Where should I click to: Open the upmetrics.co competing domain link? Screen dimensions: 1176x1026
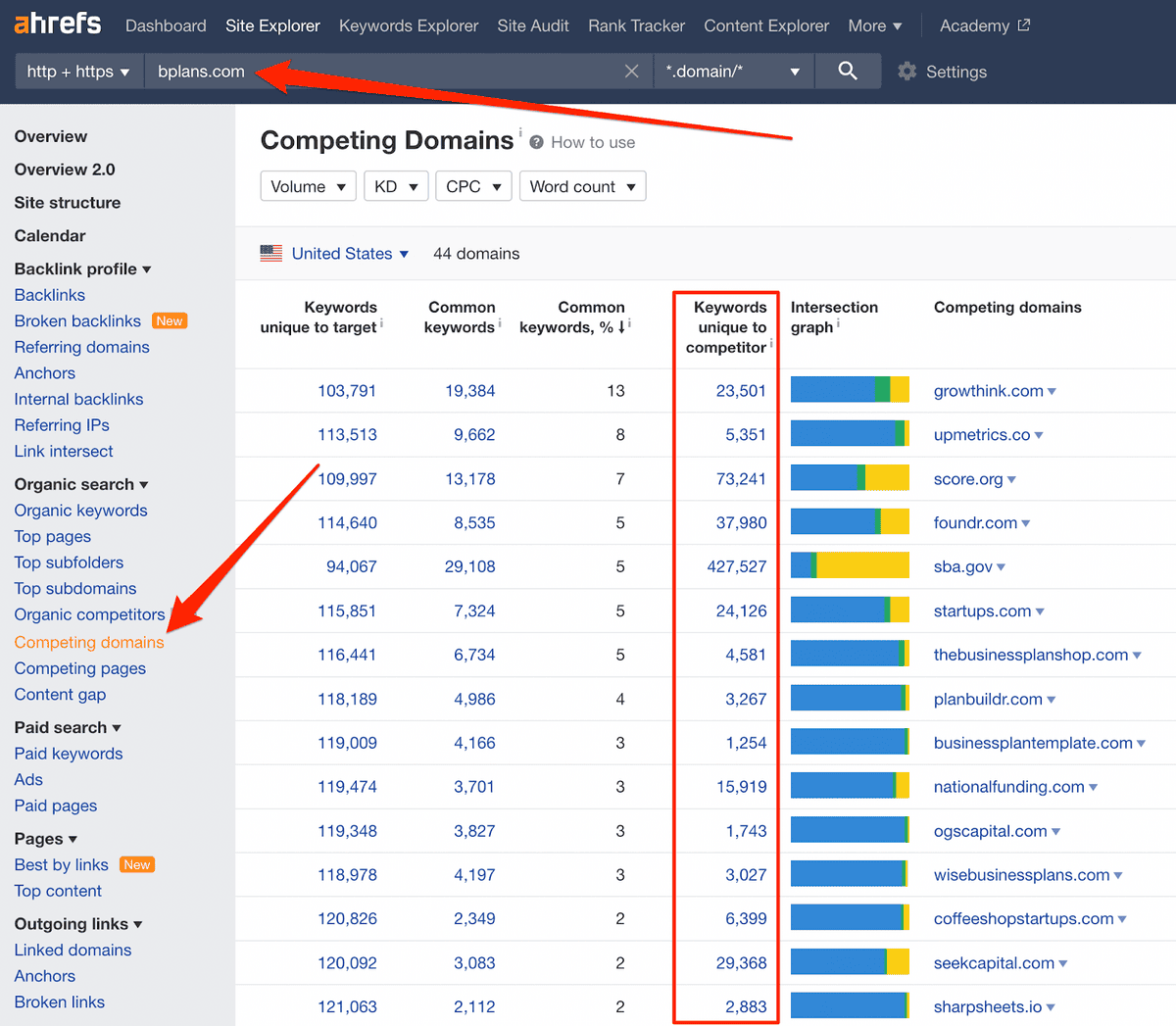click(x=982, y=435)
